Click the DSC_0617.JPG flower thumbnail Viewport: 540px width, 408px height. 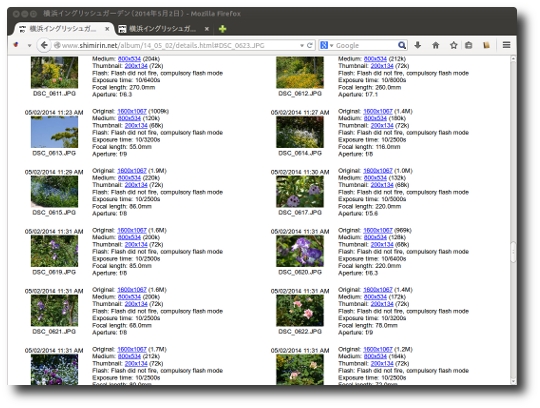tap(300, 191)
